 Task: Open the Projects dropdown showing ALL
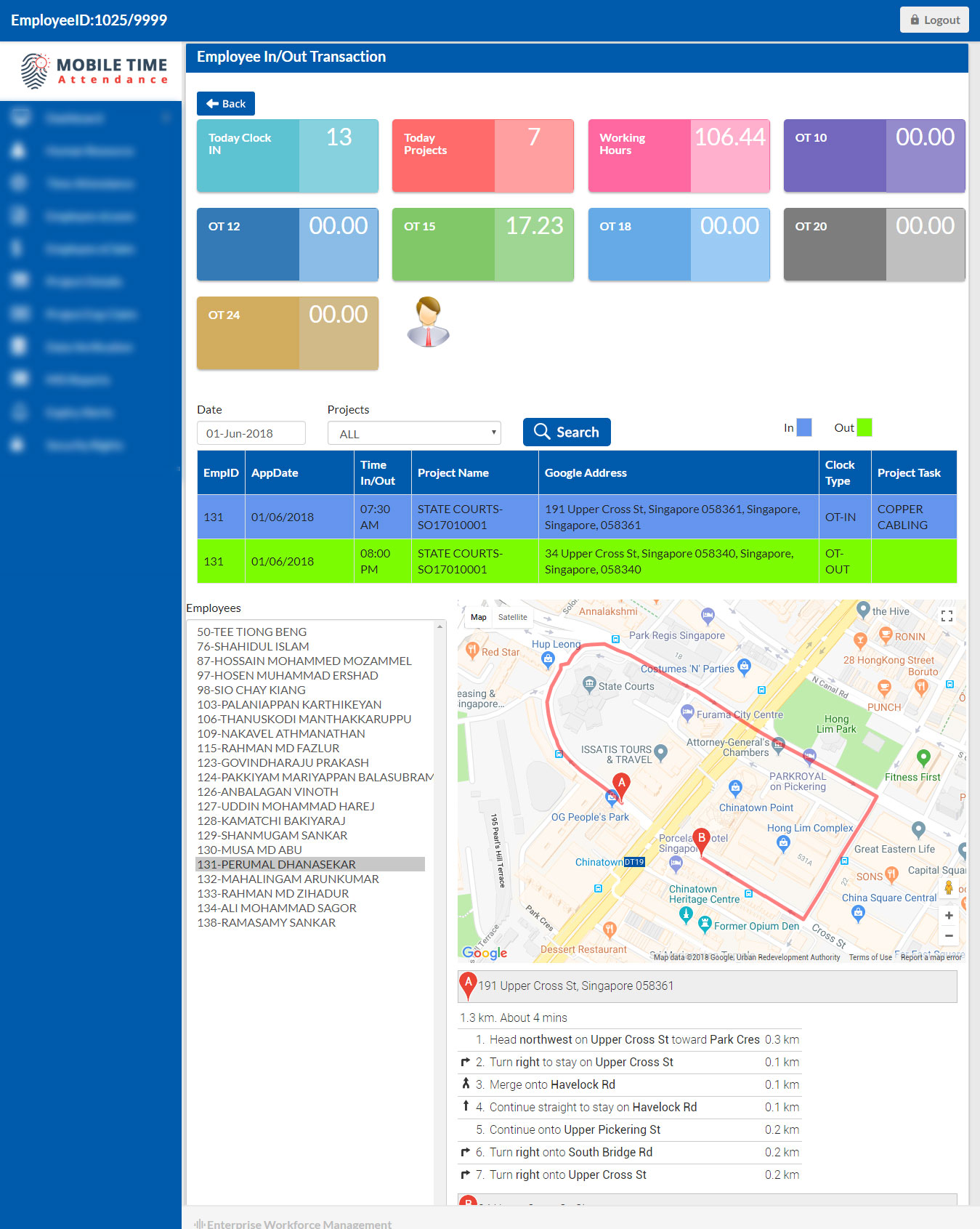[x=414, y=434]
